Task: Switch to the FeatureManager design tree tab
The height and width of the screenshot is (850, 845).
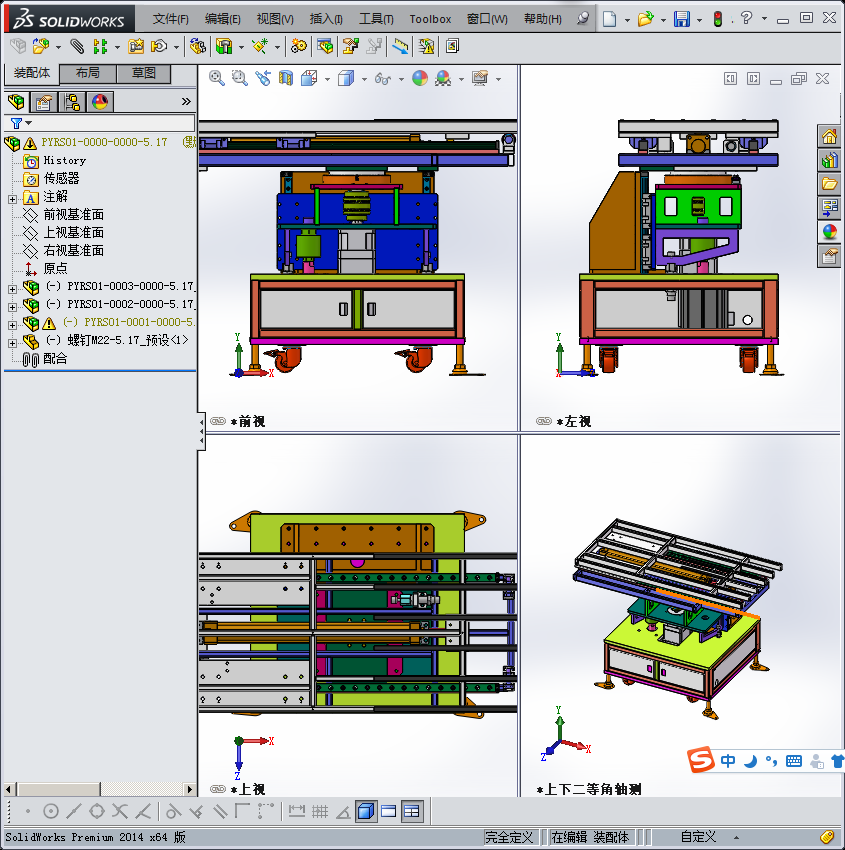Action: [16, 102]
